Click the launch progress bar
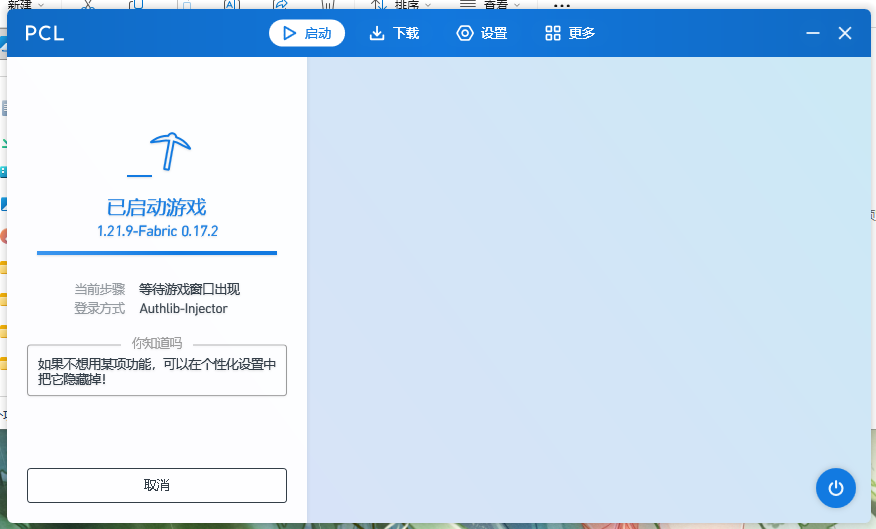Image resolution: width=876 pixels, height=529 pixels. 157,253
